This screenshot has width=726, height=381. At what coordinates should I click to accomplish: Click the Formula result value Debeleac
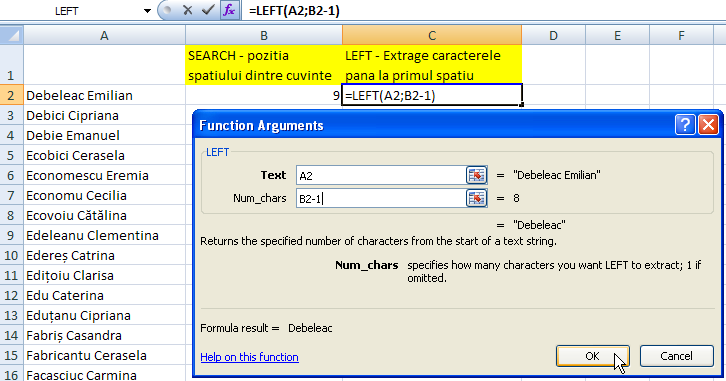(310, 328)
